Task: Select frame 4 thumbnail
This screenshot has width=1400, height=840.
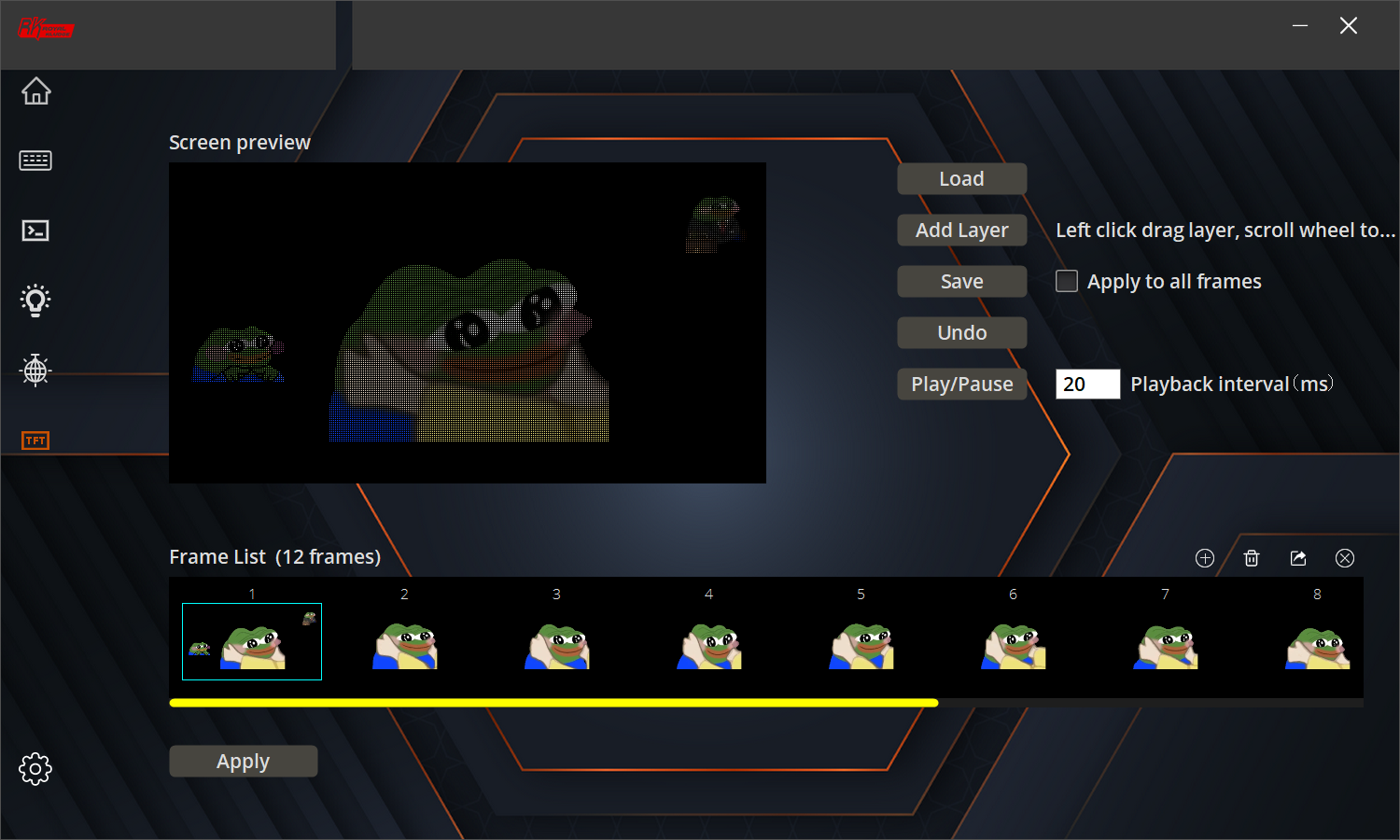Action: pos(708,646)
